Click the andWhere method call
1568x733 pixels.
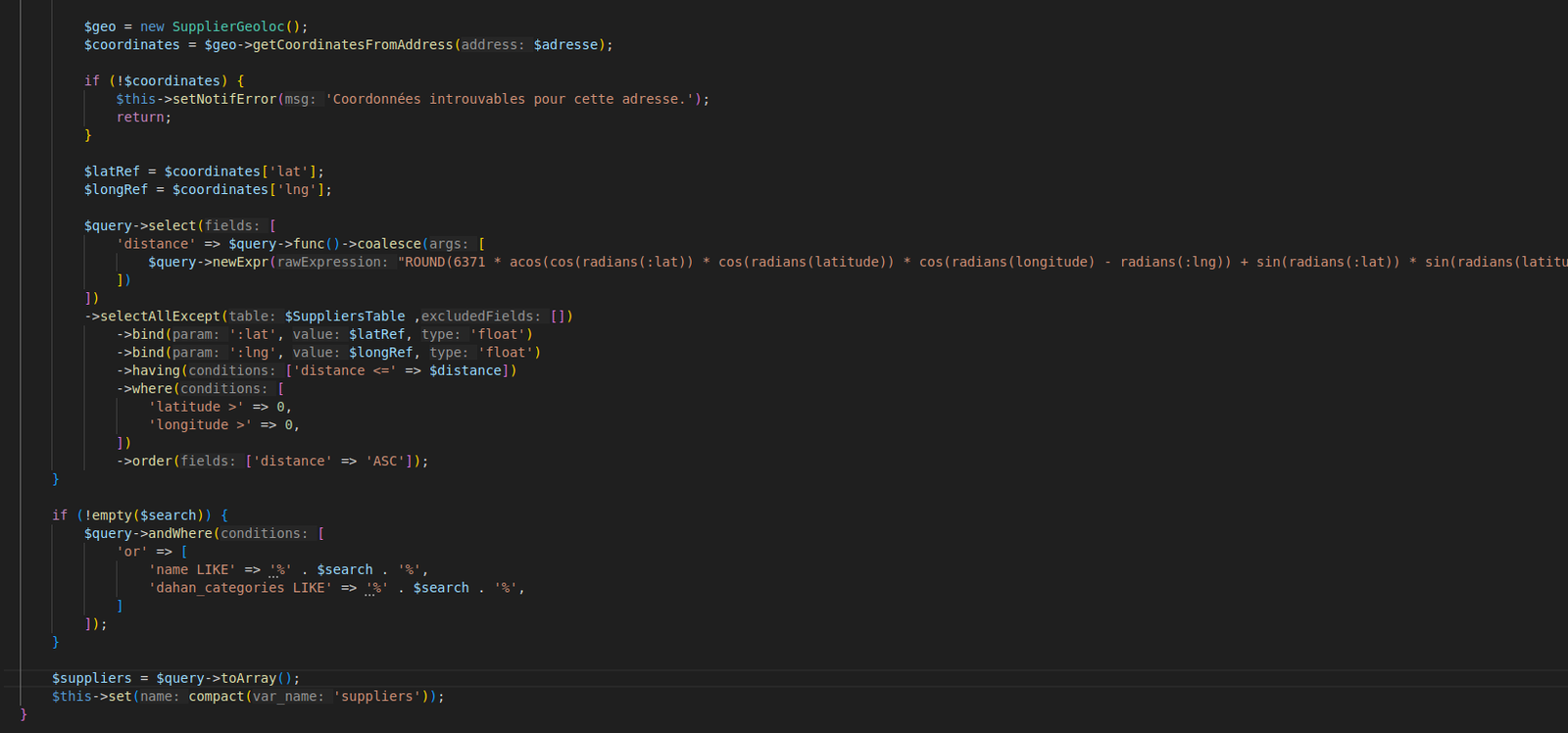tap(180, 534)
